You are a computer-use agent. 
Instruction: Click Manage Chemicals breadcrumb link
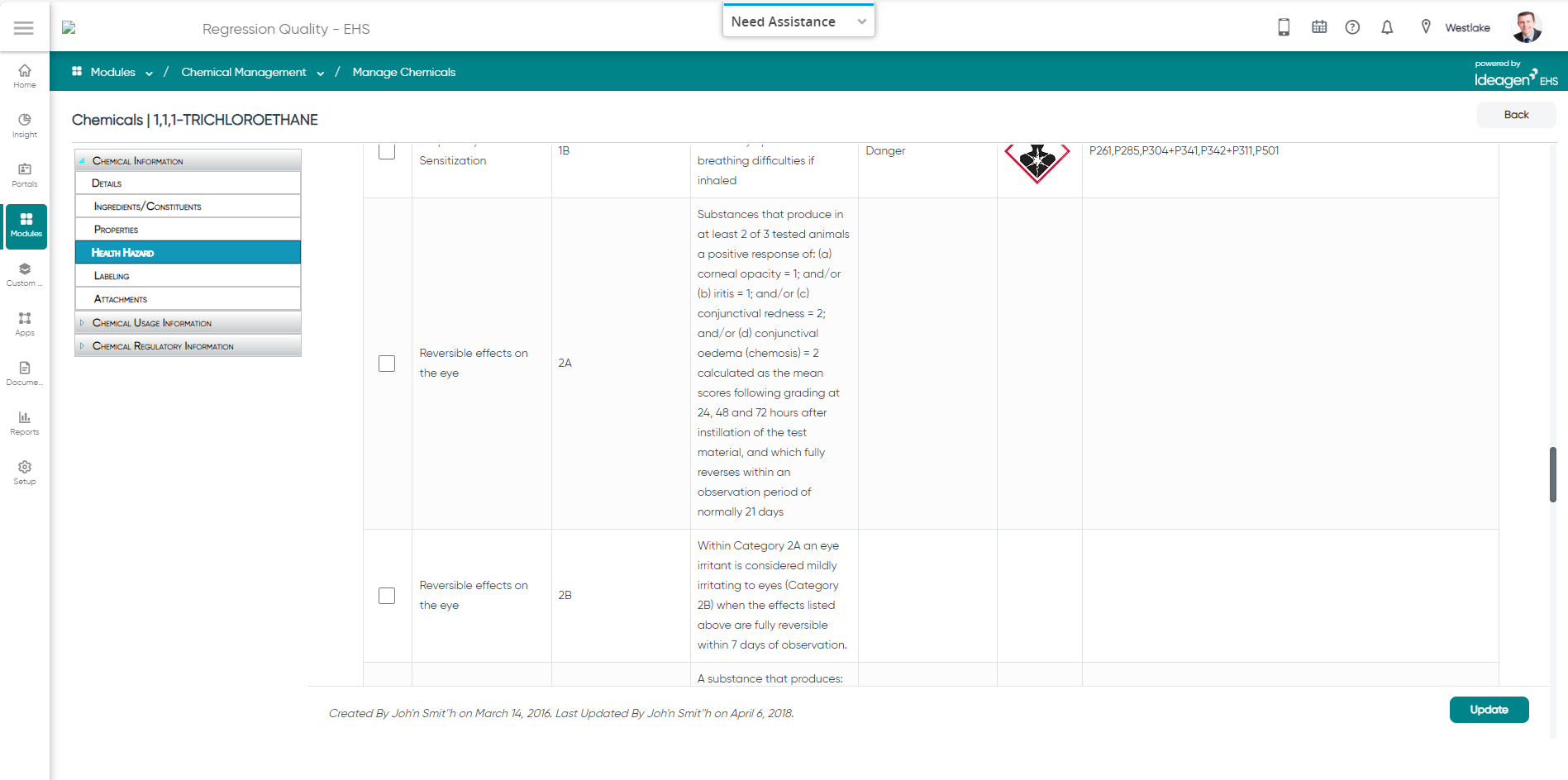click(x=403, y=72)
